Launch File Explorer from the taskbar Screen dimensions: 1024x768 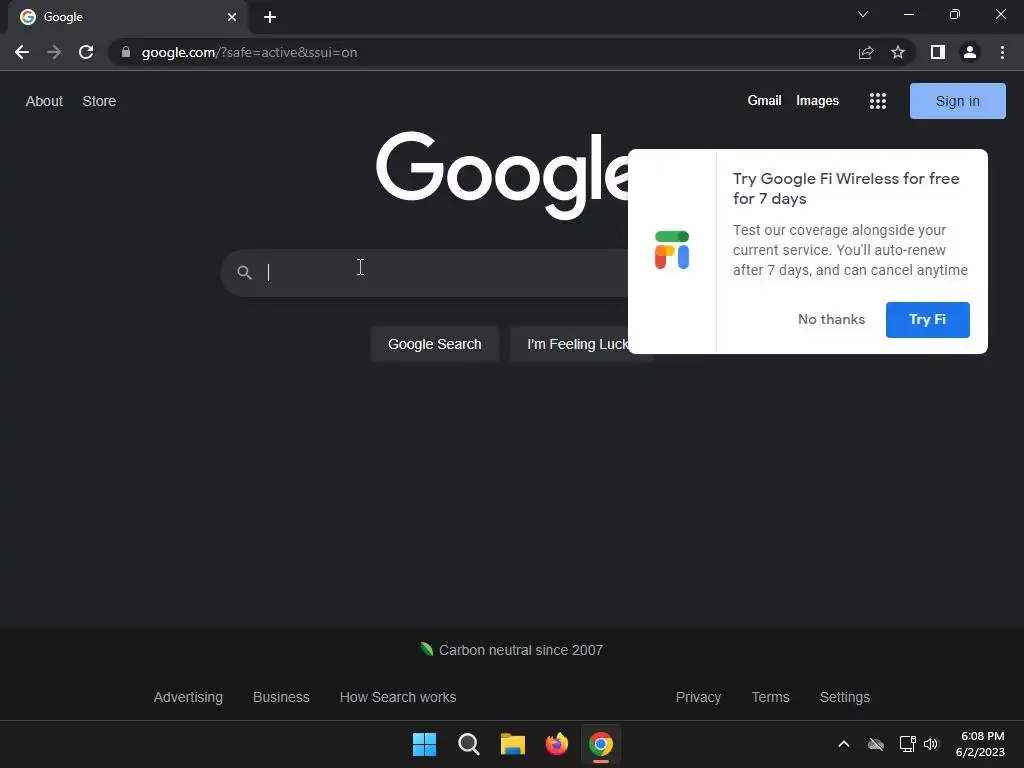point(513,744)
